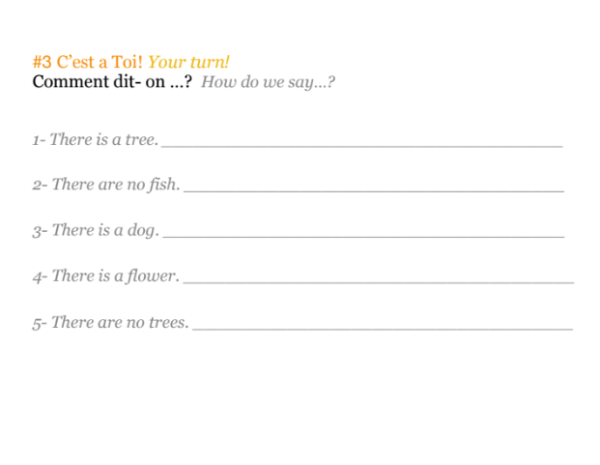Click the gray 'How do we say...?' translation
600x465 pixels.
268,82
